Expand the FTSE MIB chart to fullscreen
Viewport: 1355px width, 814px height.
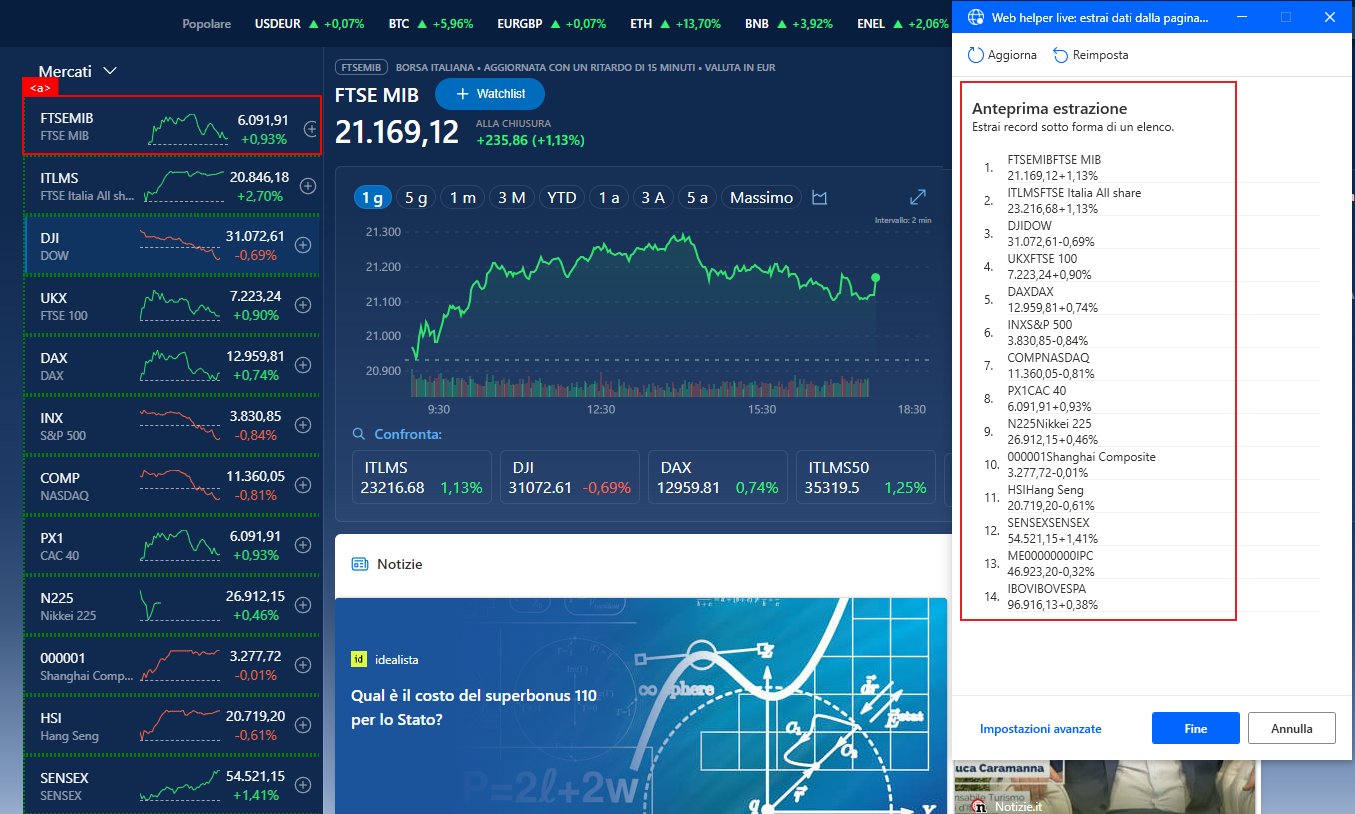[x=918, y=198]
